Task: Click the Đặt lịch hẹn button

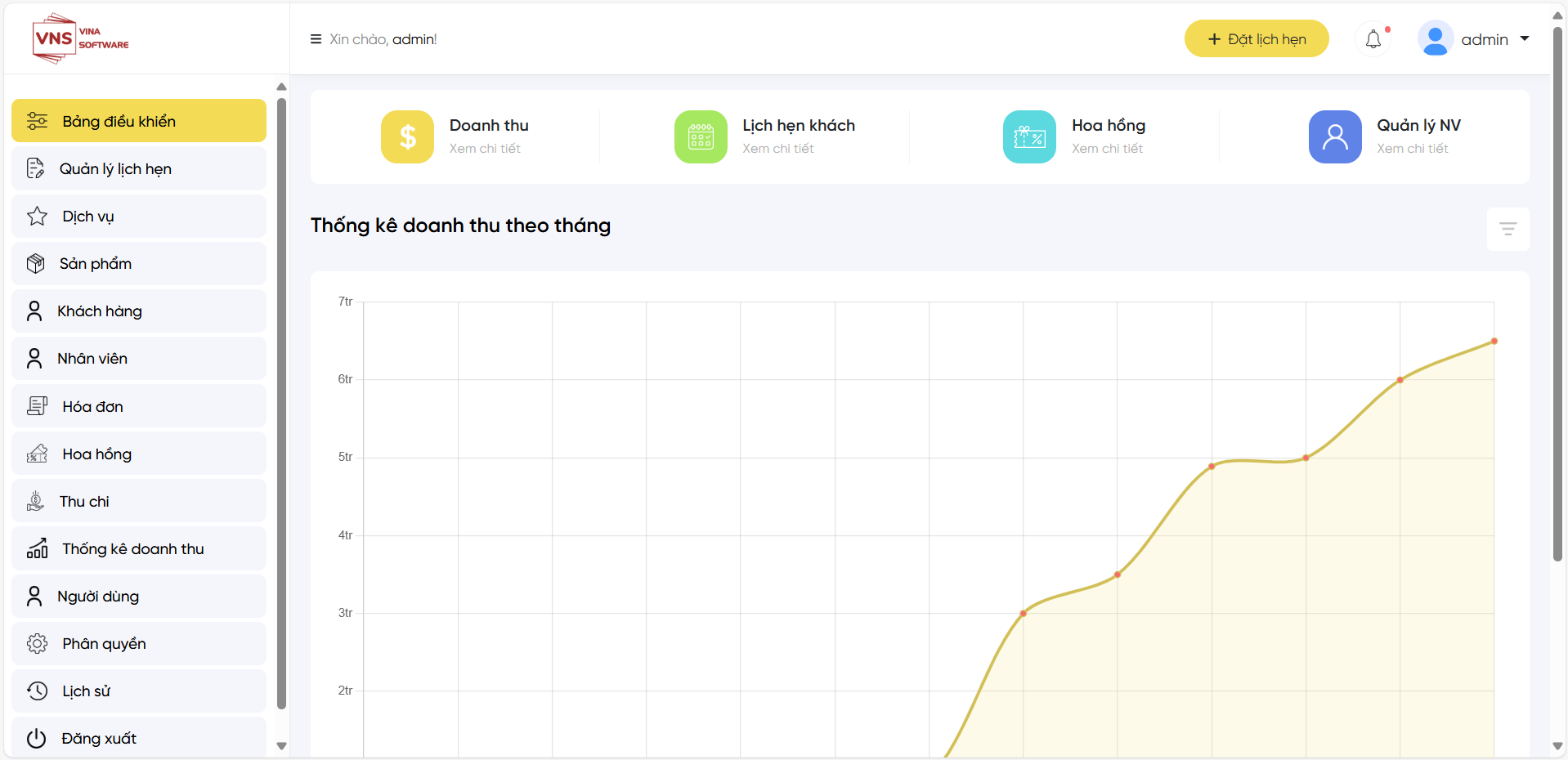Action: tap(1257, 38)
